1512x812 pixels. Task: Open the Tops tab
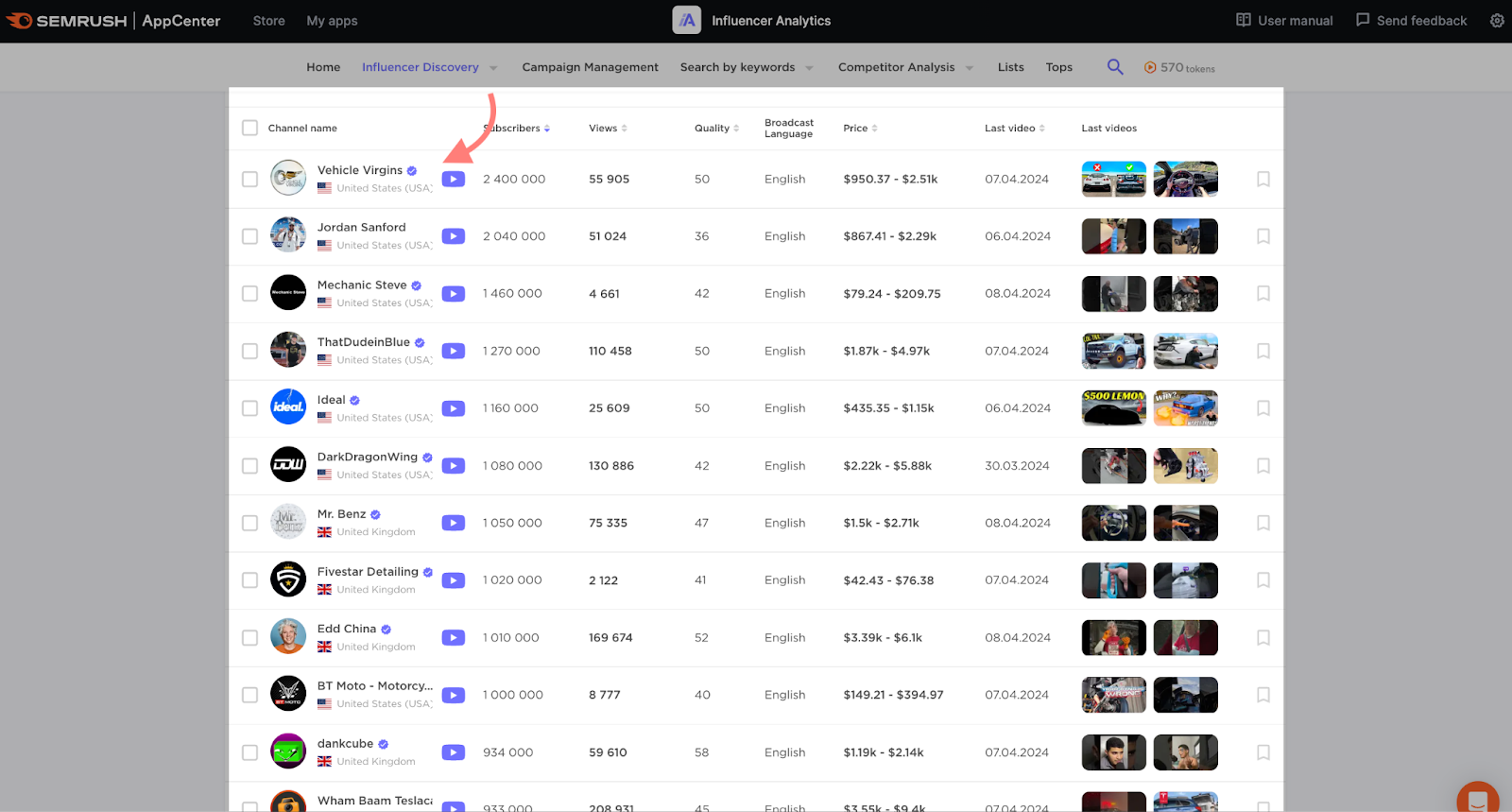[x=1058, y=67]
